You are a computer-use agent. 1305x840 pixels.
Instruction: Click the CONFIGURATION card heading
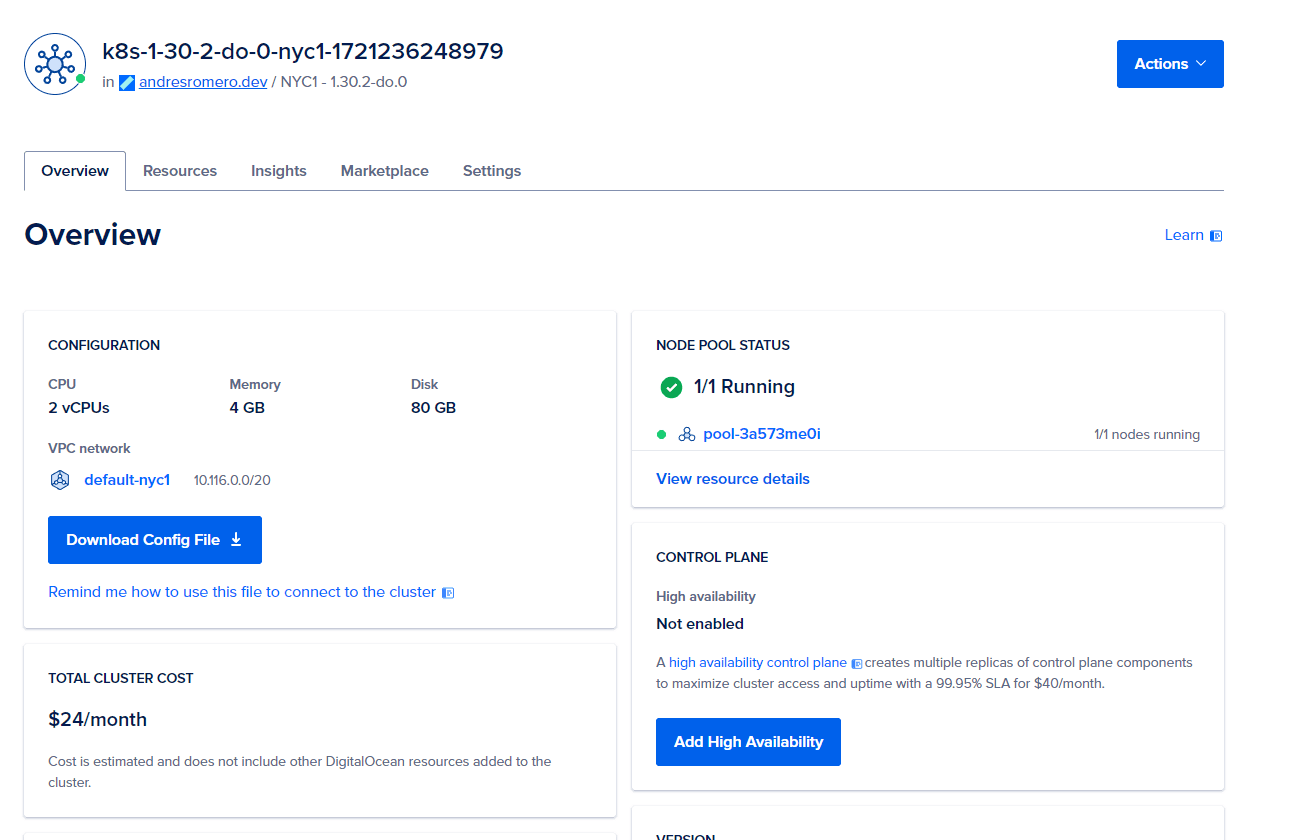[104, 345]
